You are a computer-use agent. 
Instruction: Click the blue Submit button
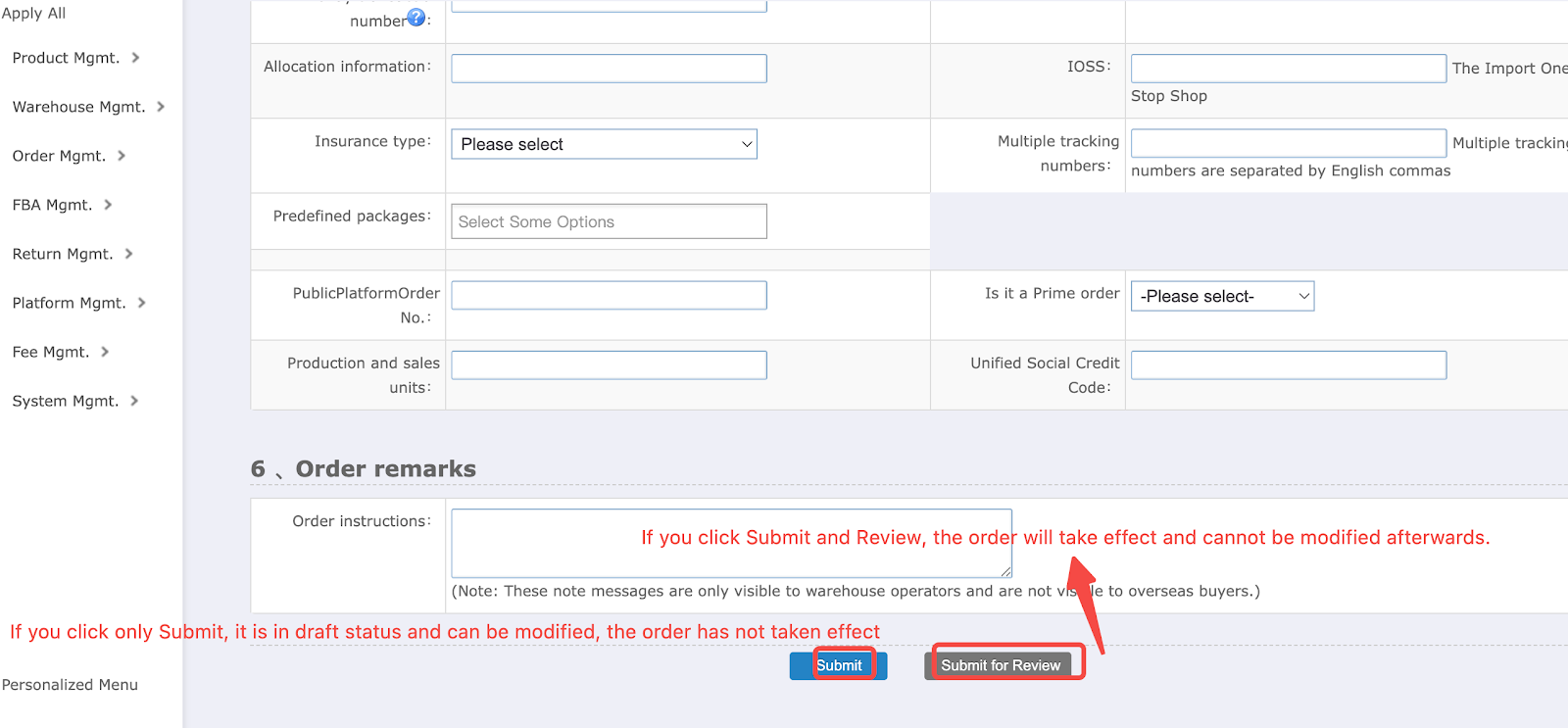(839, 665)
